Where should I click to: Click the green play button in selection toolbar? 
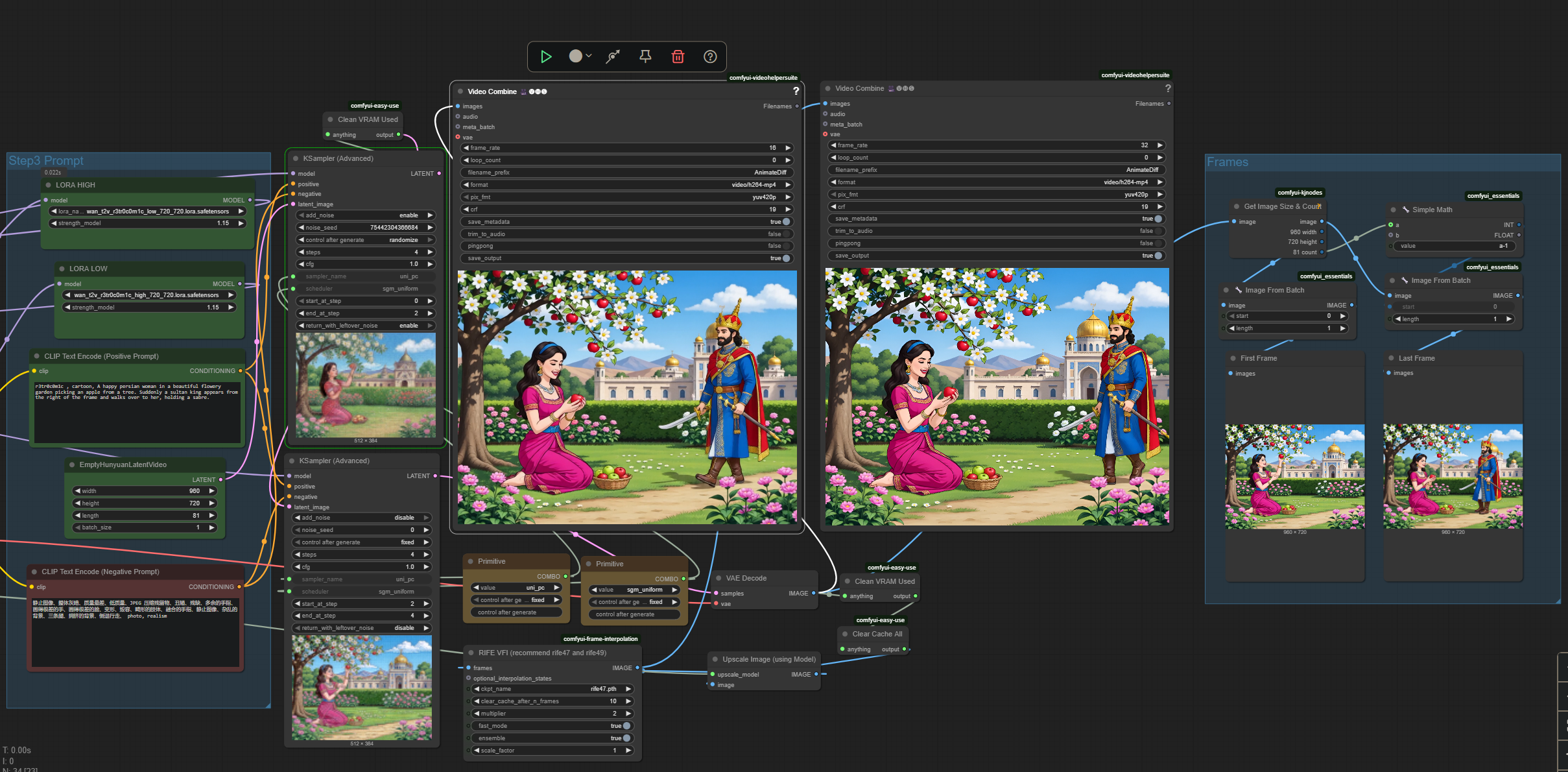[546, 57]
